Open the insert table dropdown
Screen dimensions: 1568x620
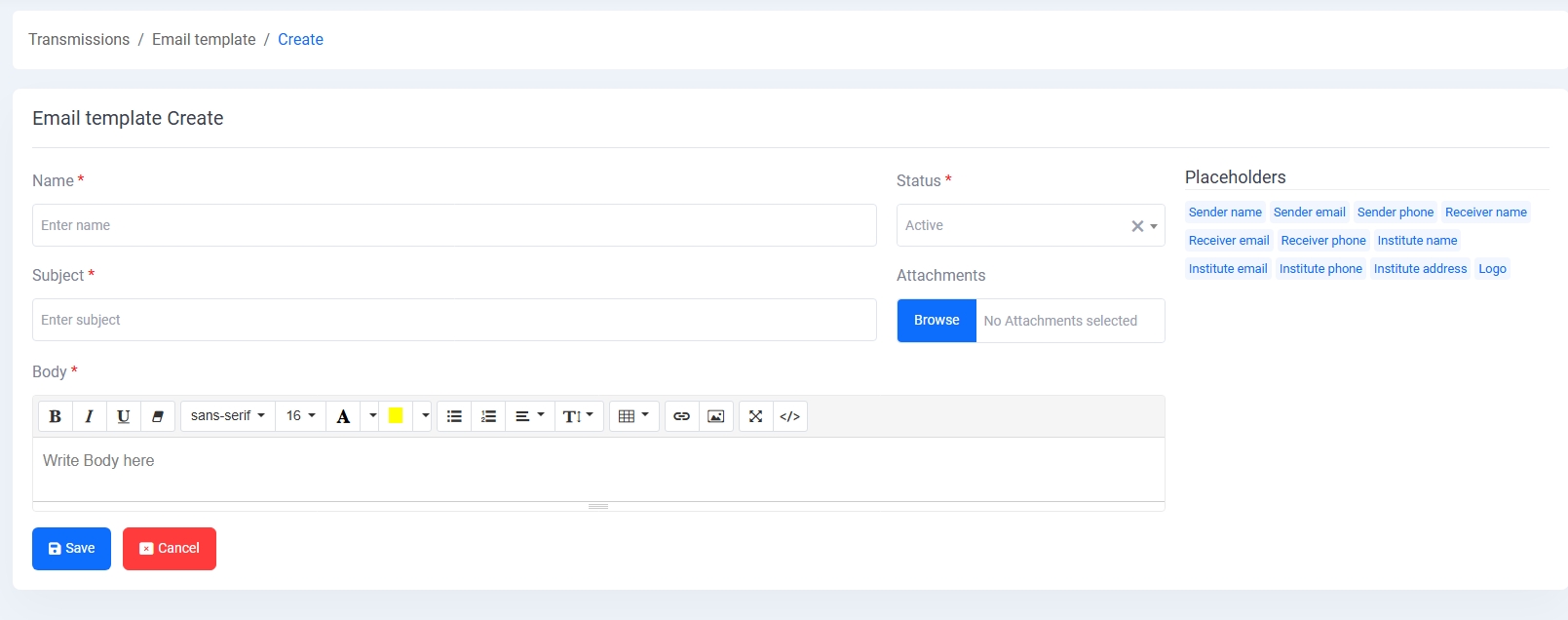tap(634, 416)
